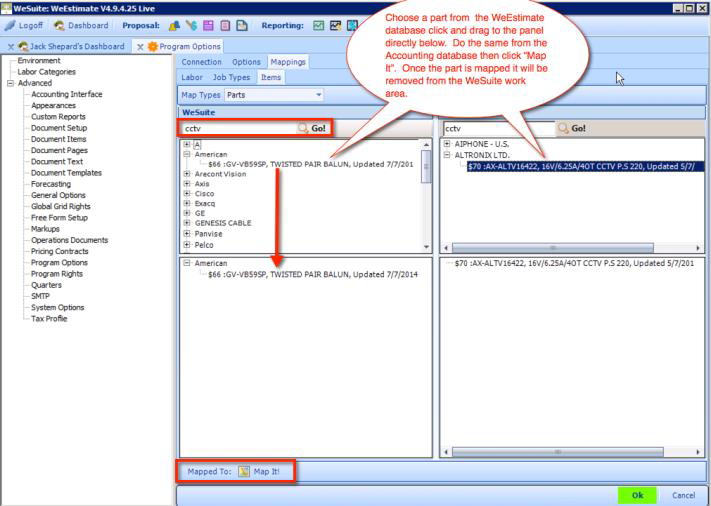Viewport: 711px width, 506px height.
Task: Click the magnifier icon in the accounting search
Action: 563,128
